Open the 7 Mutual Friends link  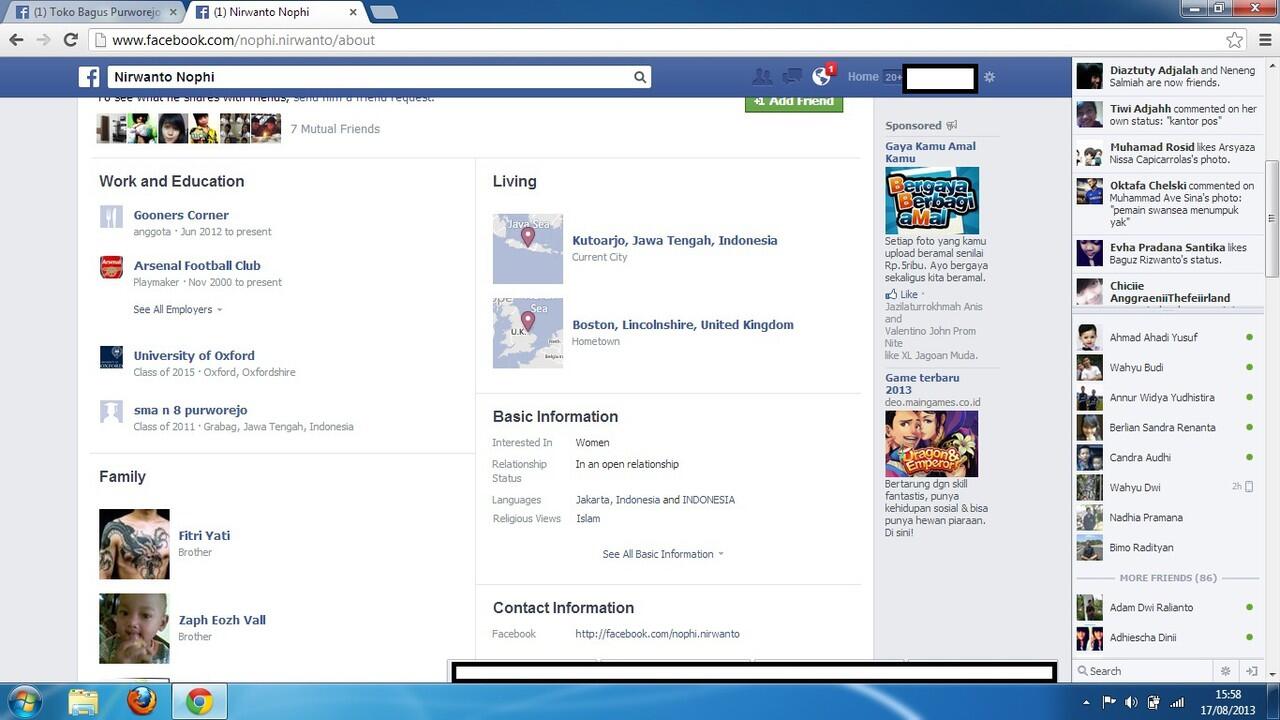click(335, 129)
